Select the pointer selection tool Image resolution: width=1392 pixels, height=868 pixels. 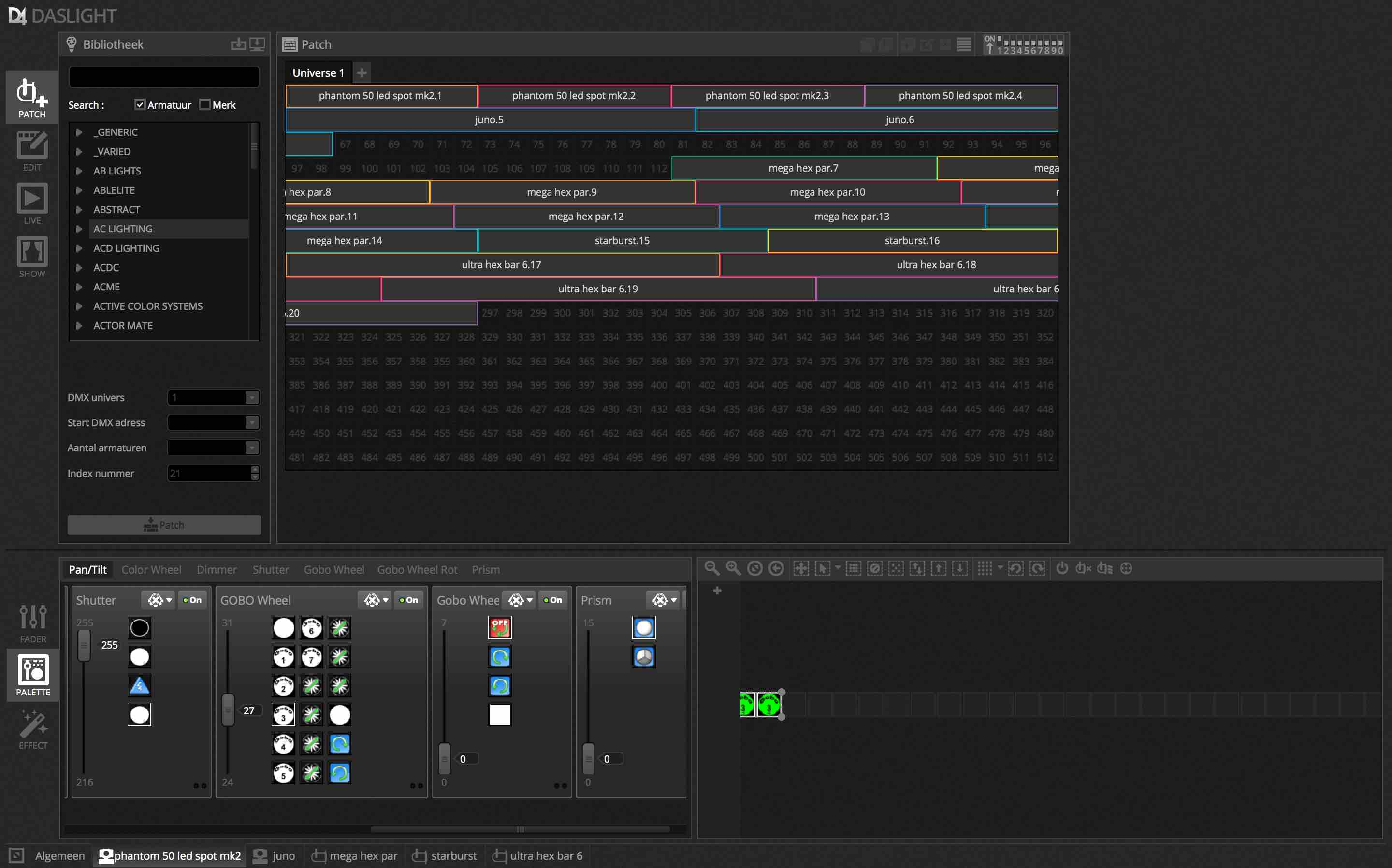(822, 568)
